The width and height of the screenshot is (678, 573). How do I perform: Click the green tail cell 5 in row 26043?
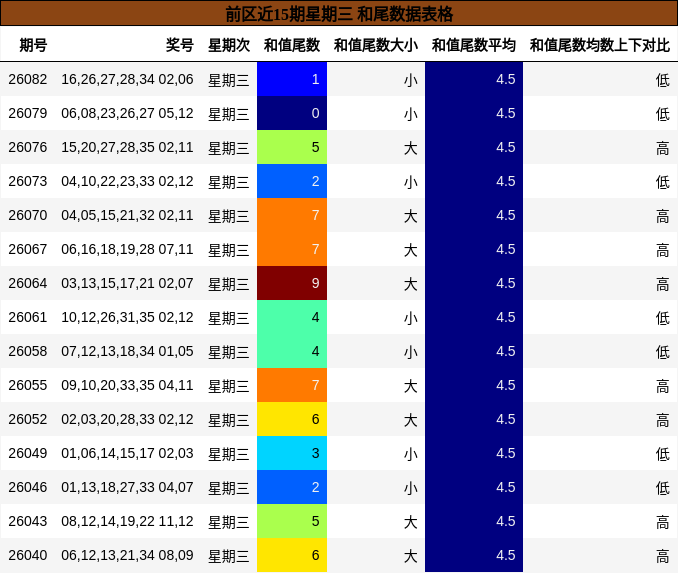[292, 521]
